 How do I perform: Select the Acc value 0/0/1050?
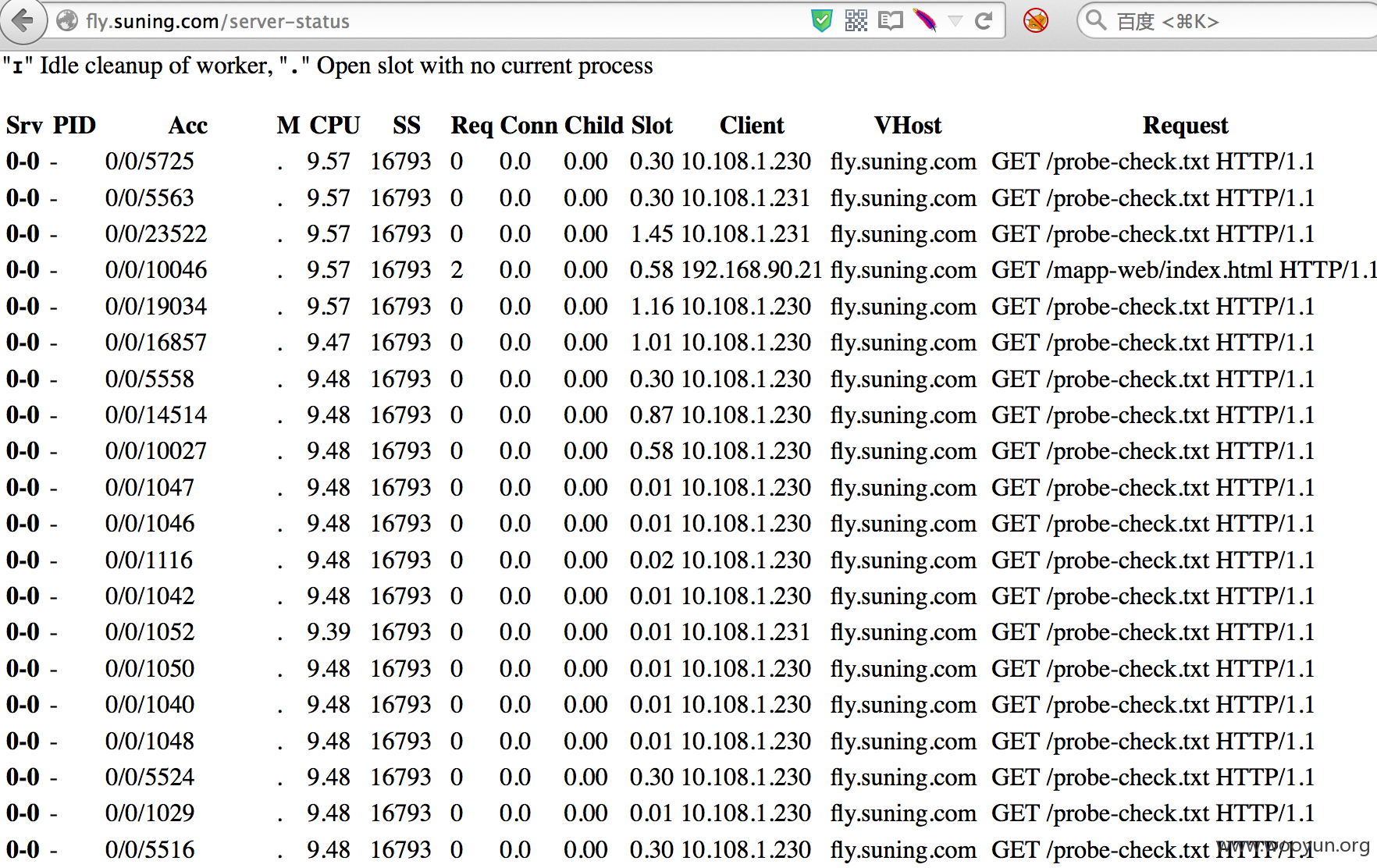coord(149,669)
